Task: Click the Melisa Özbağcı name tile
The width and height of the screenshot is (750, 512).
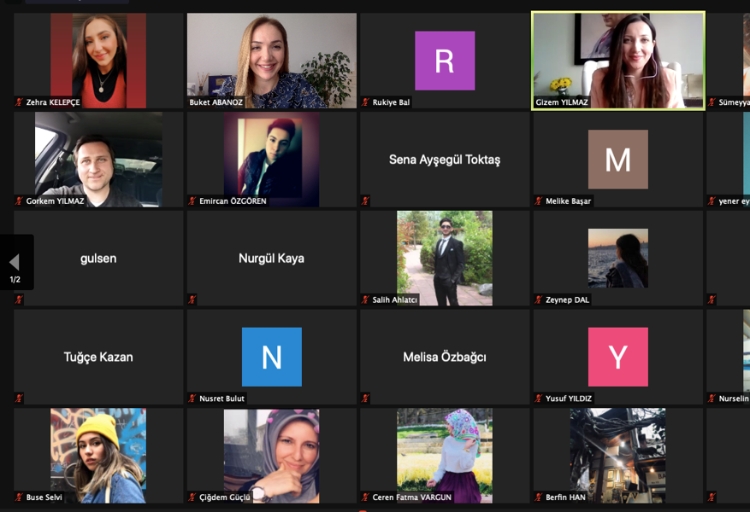Action: (x=444, y=357)
